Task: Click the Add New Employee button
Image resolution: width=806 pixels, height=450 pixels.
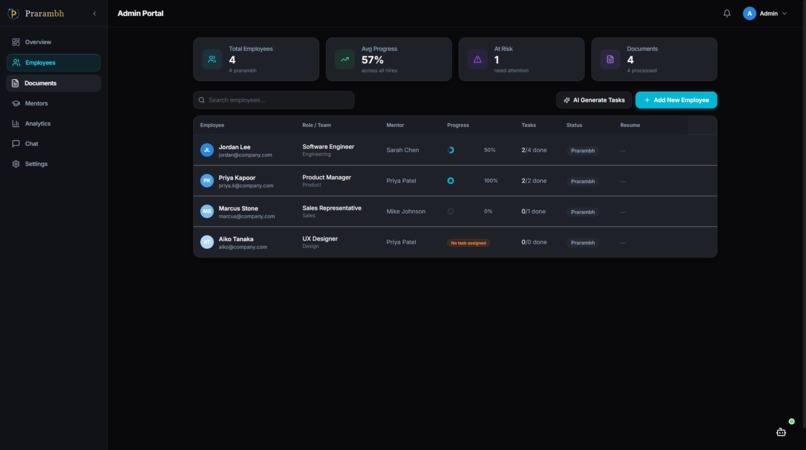Action: coord(676,100)
